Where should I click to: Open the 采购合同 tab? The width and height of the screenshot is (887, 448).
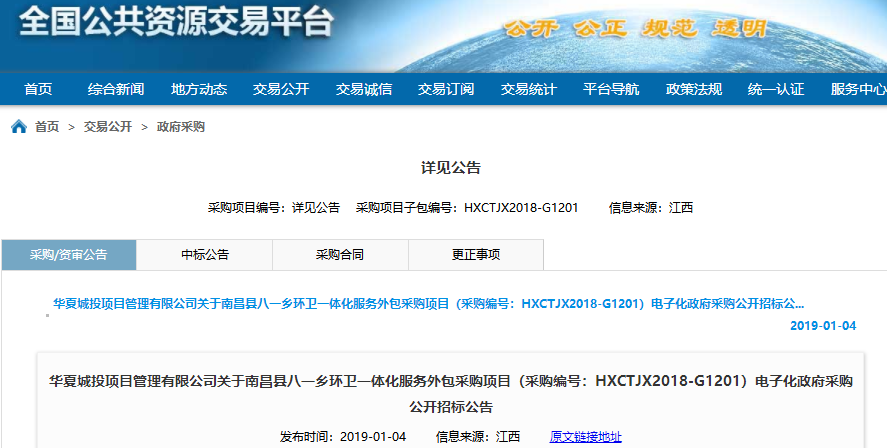tap(340, 255)
